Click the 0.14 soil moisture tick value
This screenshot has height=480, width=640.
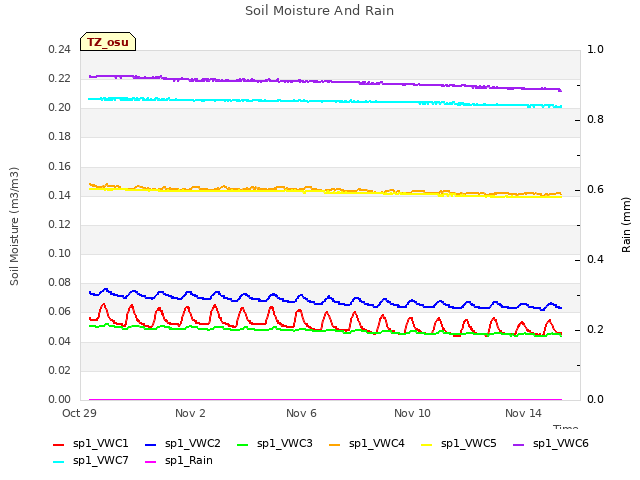click(x=60, y=195)
